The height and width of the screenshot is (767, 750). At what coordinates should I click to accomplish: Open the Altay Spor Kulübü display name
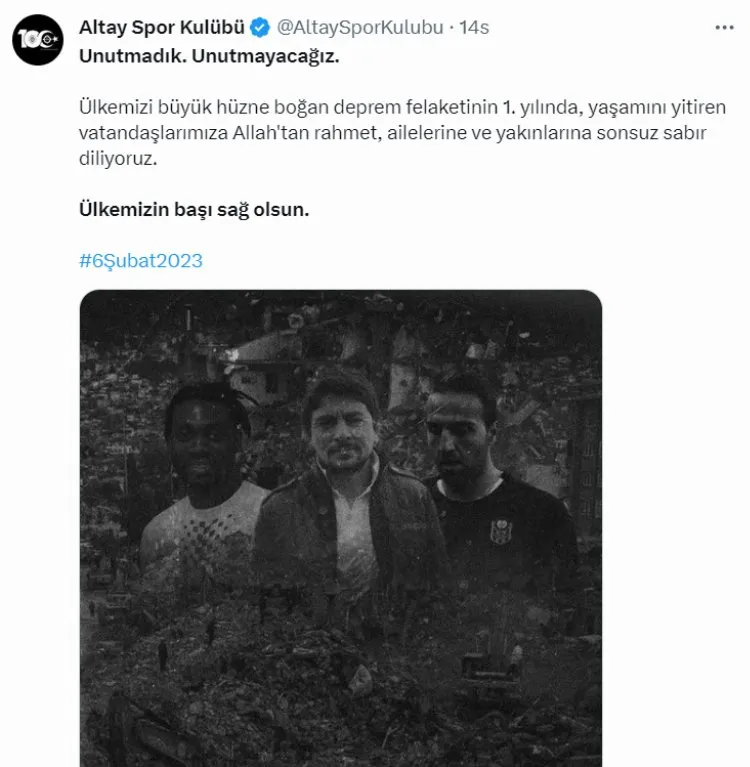click(162, 28)
